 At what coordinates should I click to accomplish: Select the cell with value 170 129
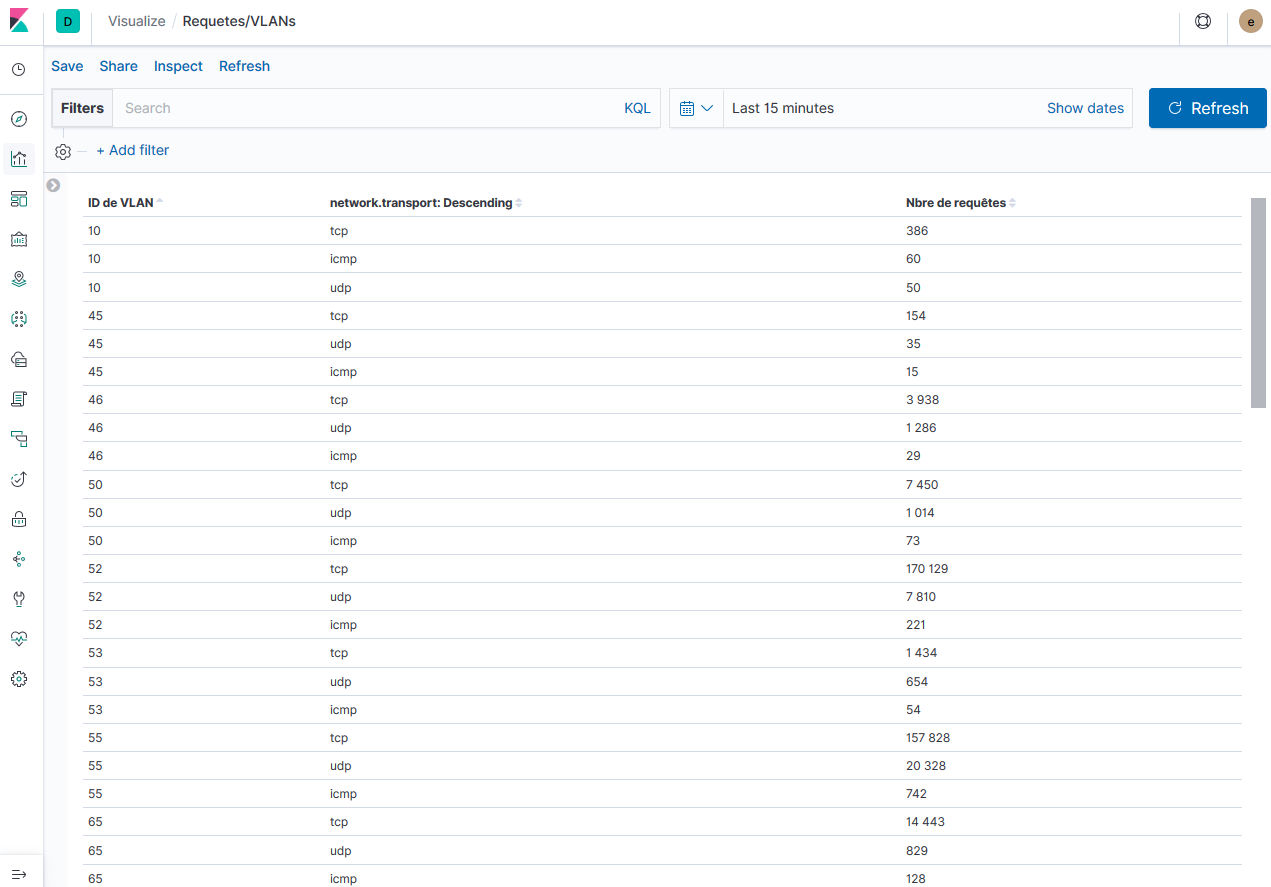tap(927, 568)
